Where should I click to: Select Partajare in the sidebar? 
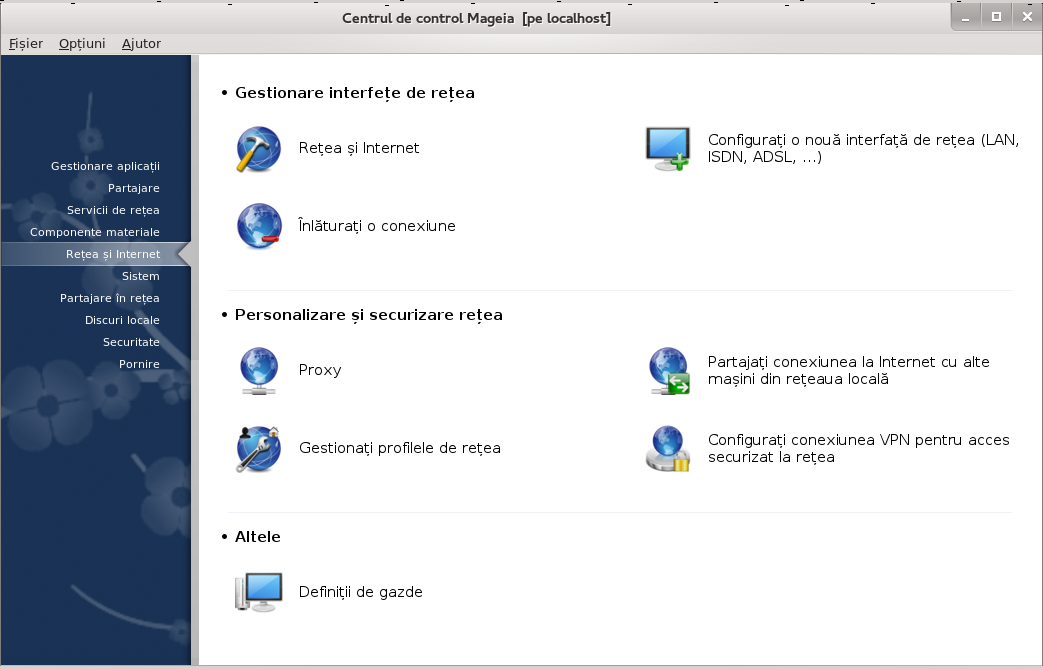pyautogui.click(x=134, y=188)
